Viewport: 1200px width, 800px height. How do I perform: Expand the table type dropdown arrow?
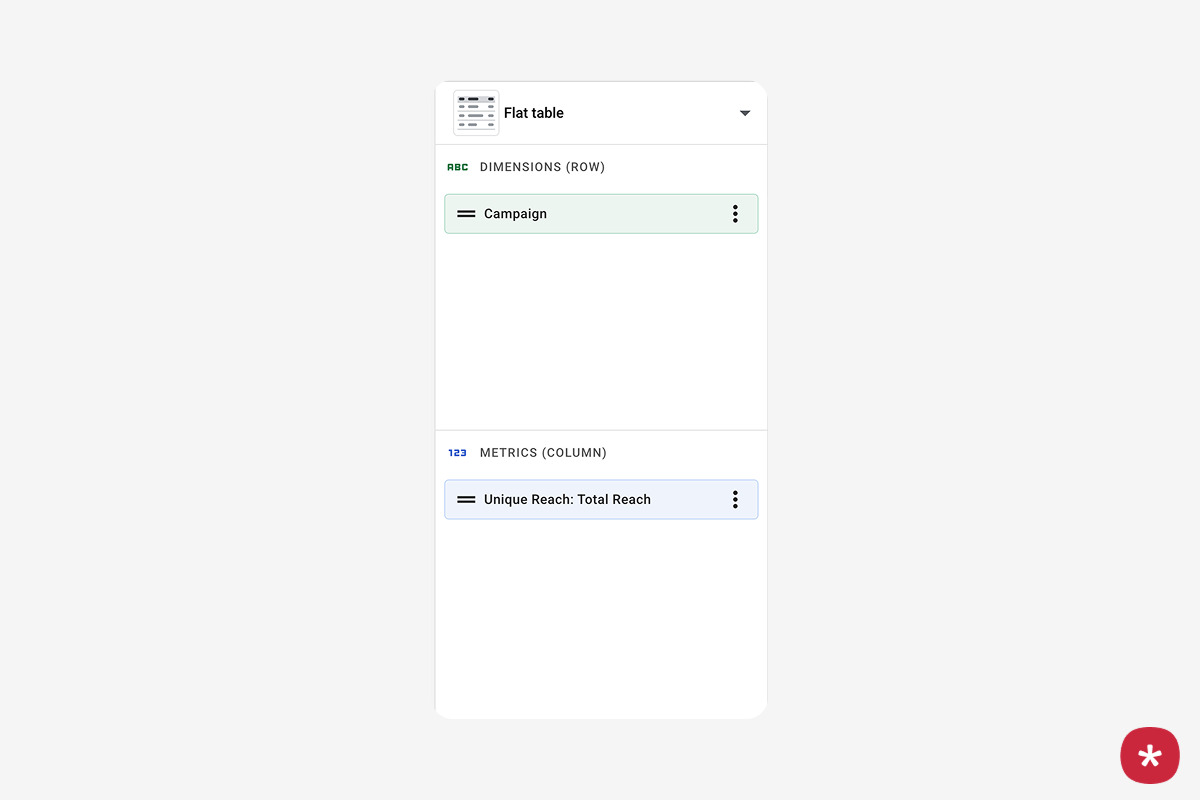[x=745, y=113]
